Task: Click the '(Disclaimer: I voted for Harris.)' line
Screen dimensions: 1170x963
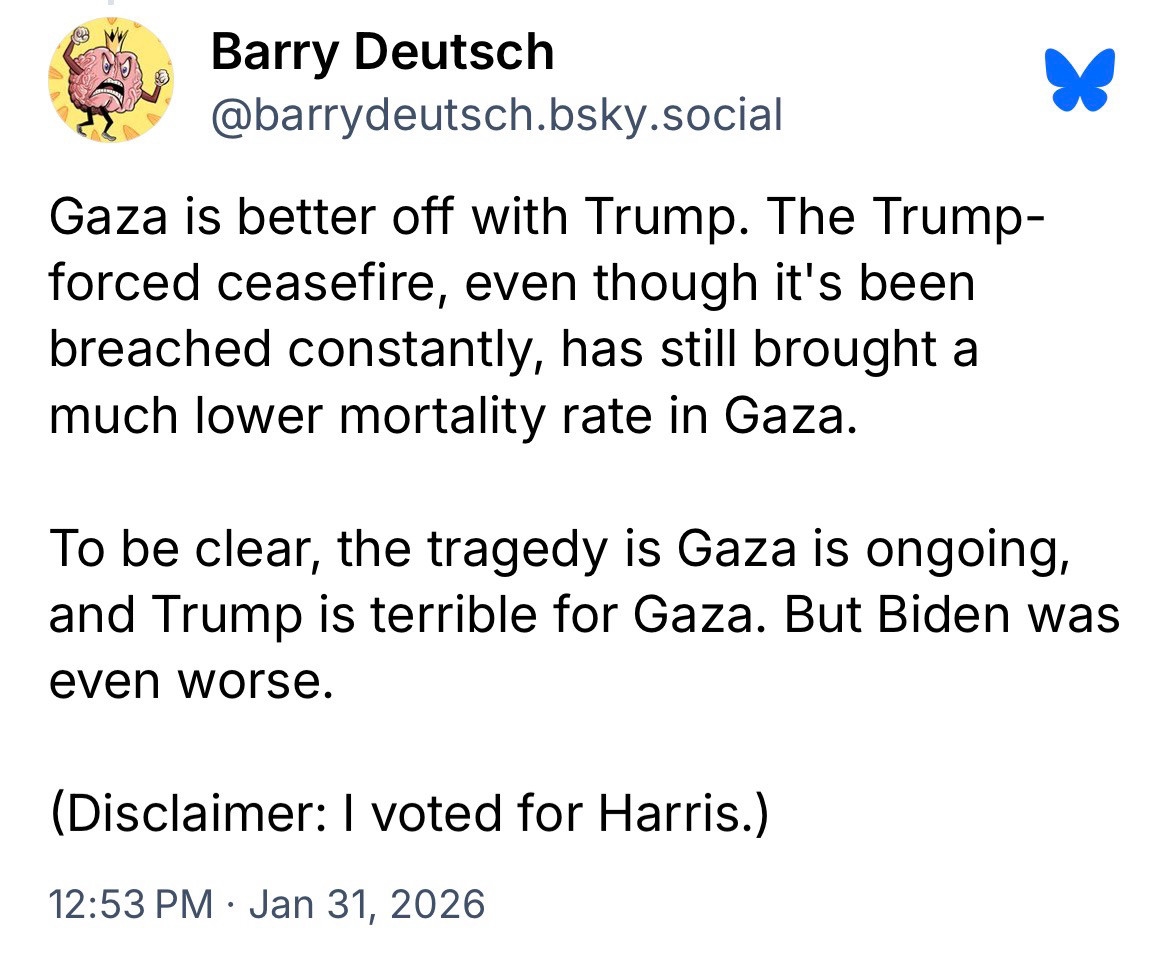Action: pyautogui.click(x=409, y=815)
